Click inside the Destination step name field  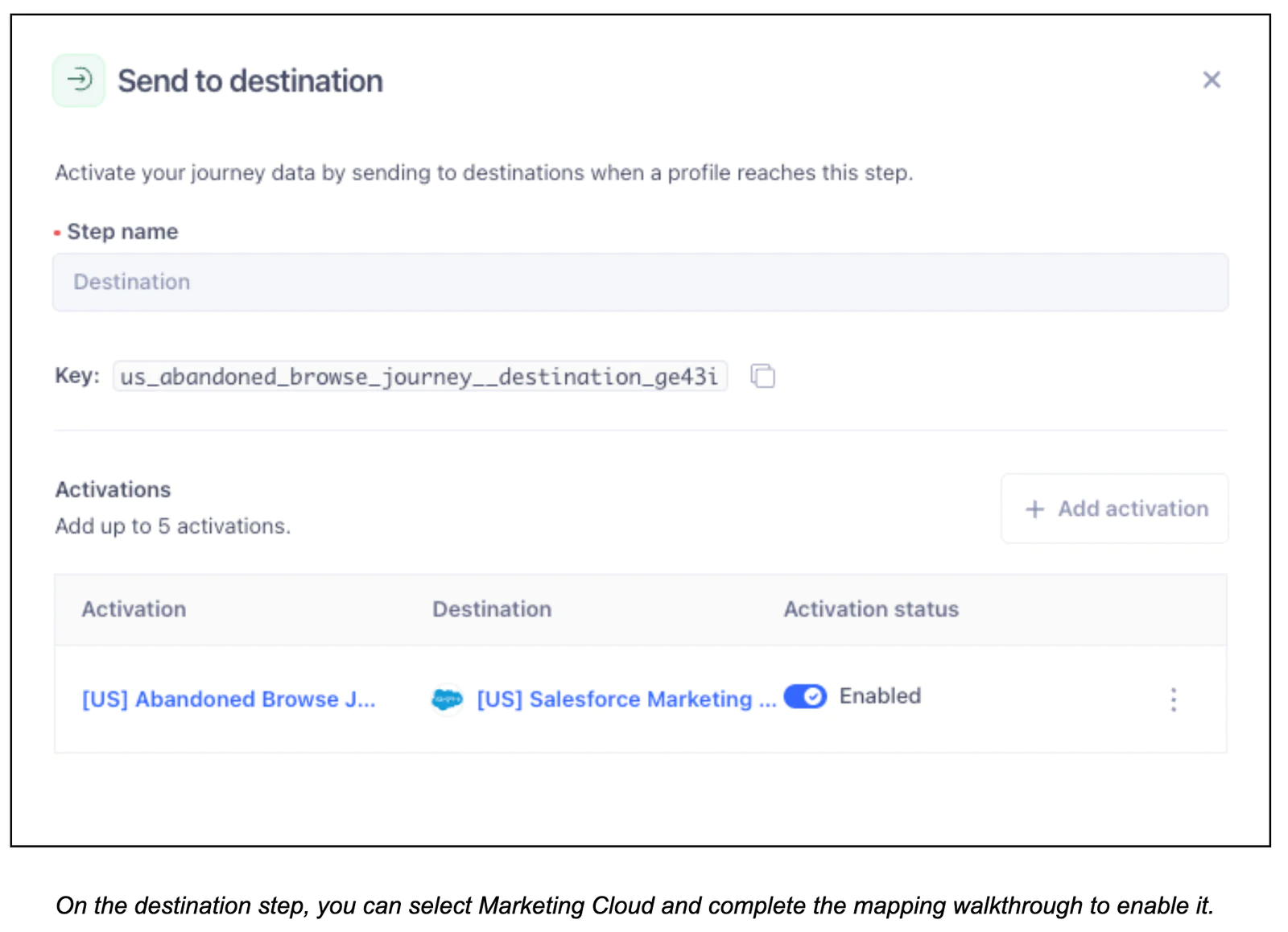coord(640,282)
